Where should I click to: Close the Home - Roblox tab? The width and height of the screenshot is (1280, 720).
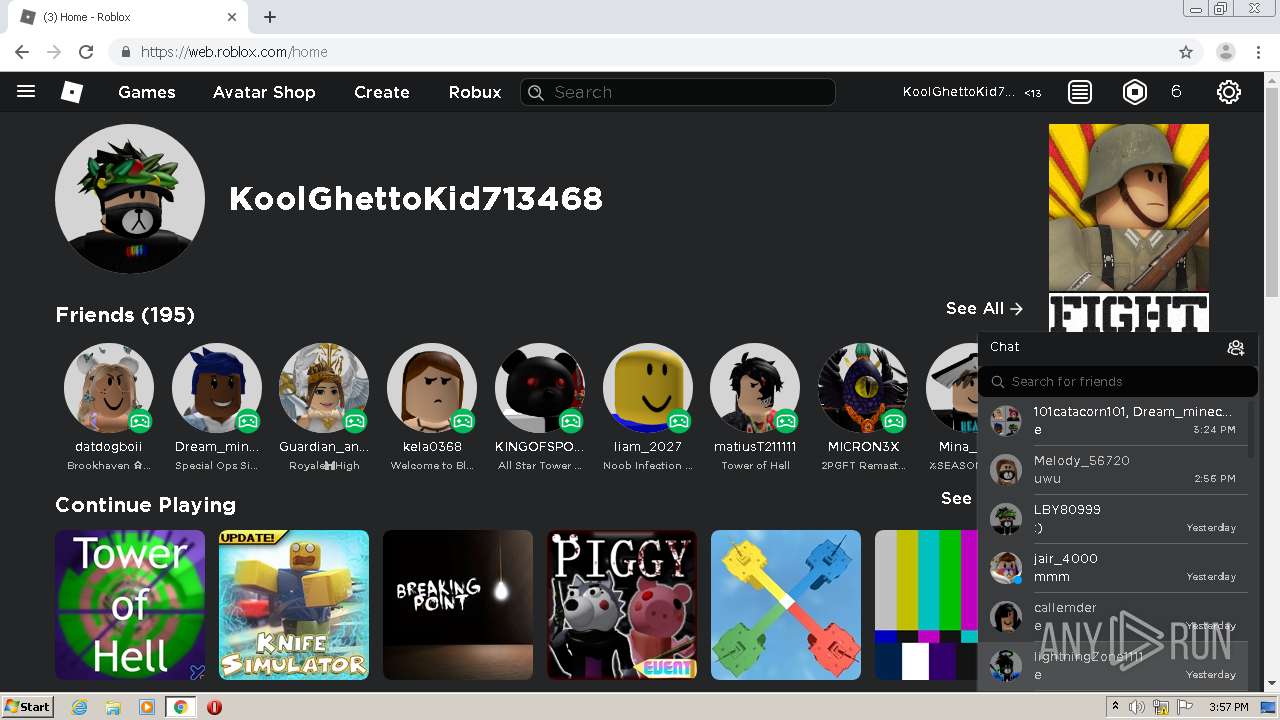point(232,17)
